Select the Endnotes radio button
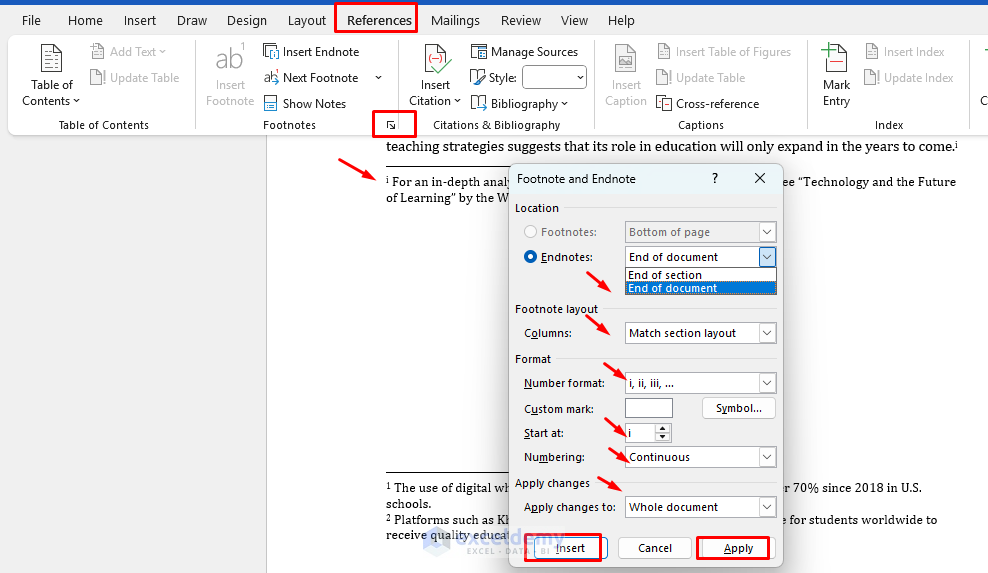 click(x=531, y=257)
